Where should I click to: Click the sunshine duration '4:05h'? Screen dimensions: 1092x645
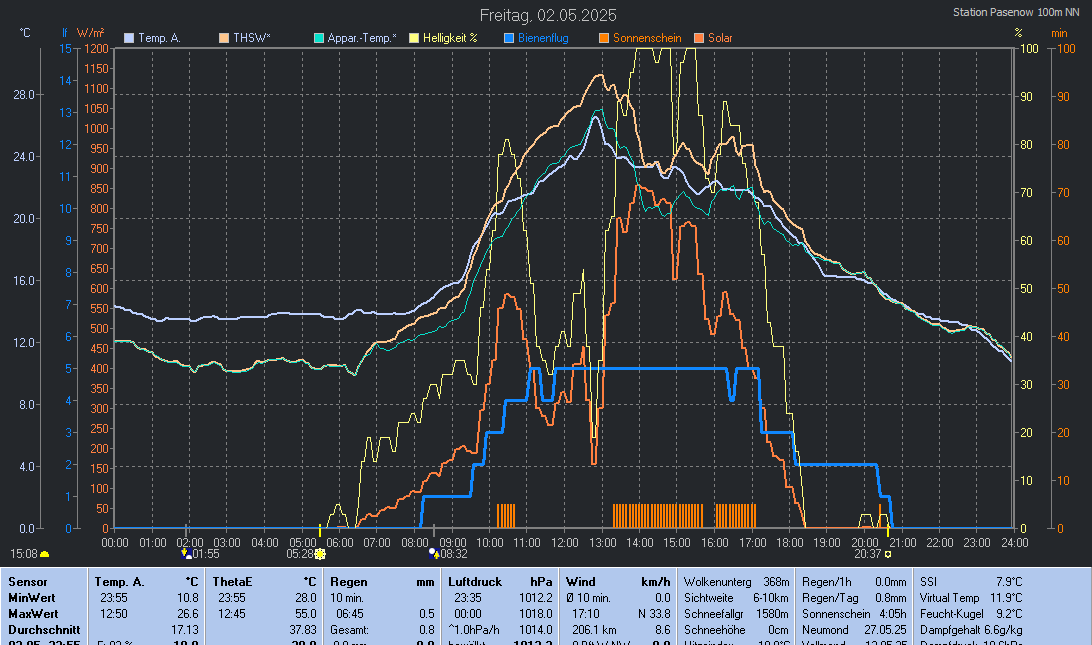click(893, 614)
